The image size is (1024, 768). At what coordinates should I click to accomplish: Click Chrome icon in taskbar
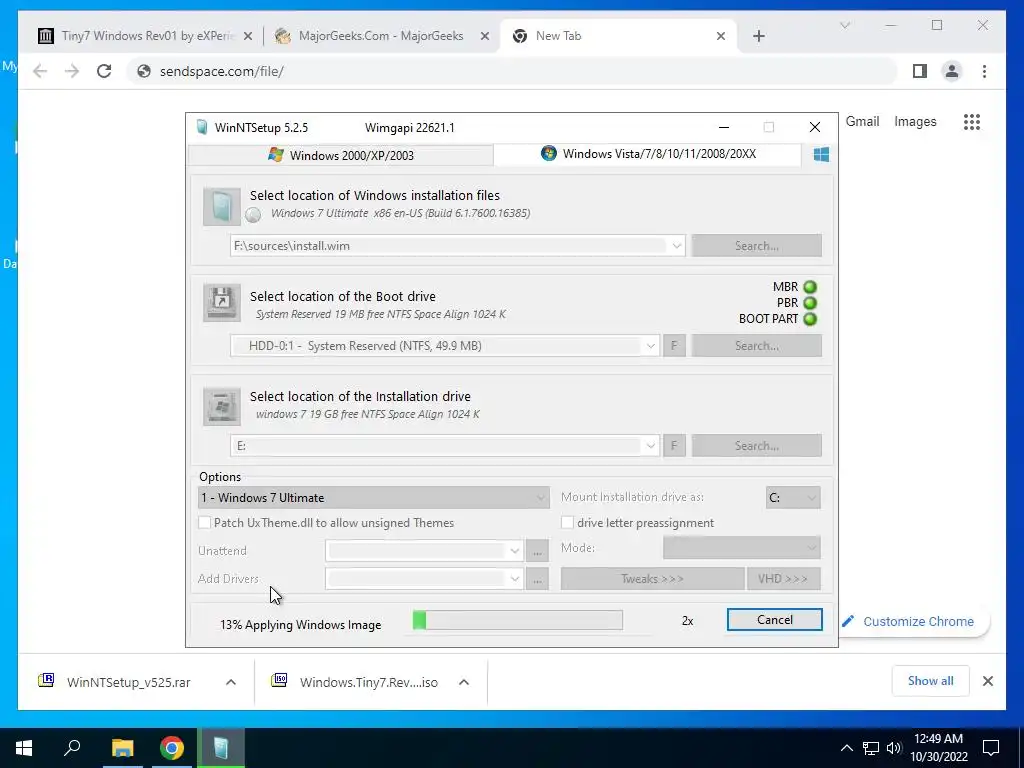(172, 748)
